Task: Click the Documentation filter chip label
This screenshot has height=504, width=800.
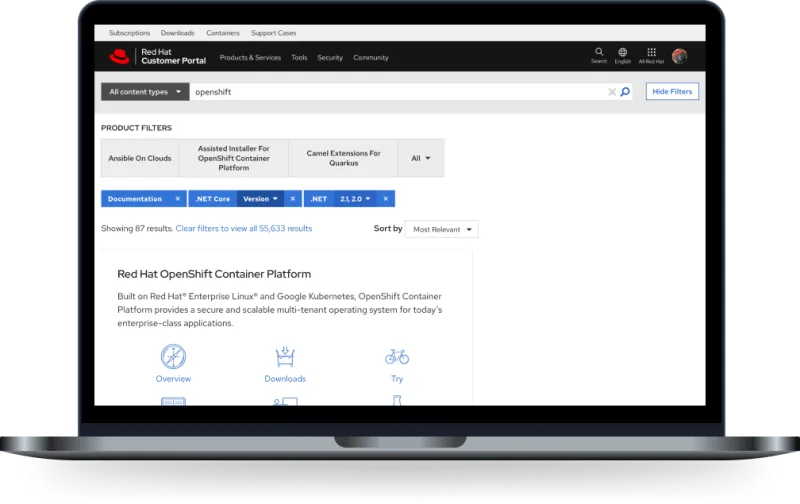Action: pyautogui.click(x=135, y=199)
